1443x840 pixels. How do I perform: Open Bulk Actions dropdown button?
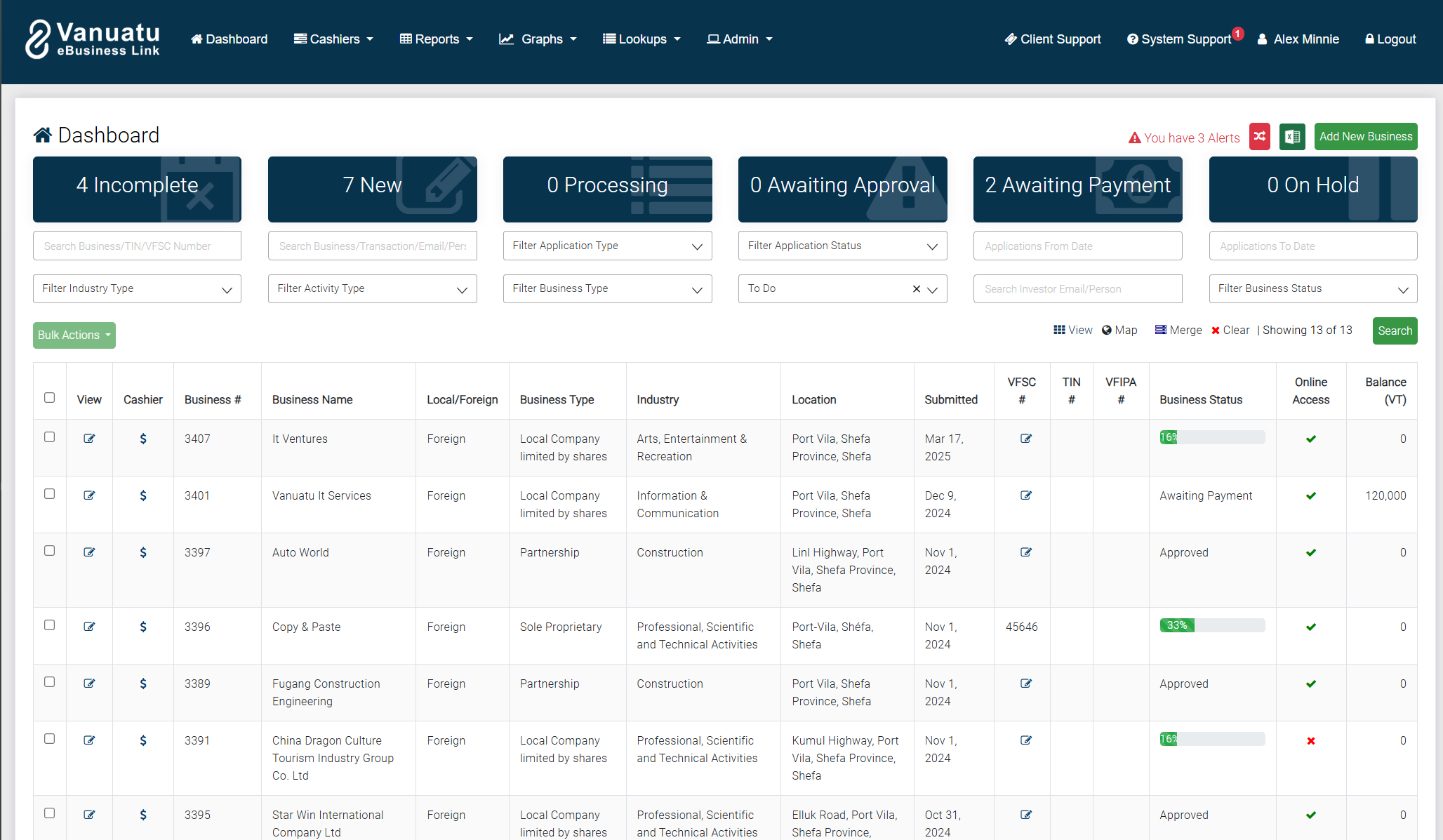(74, 335)
